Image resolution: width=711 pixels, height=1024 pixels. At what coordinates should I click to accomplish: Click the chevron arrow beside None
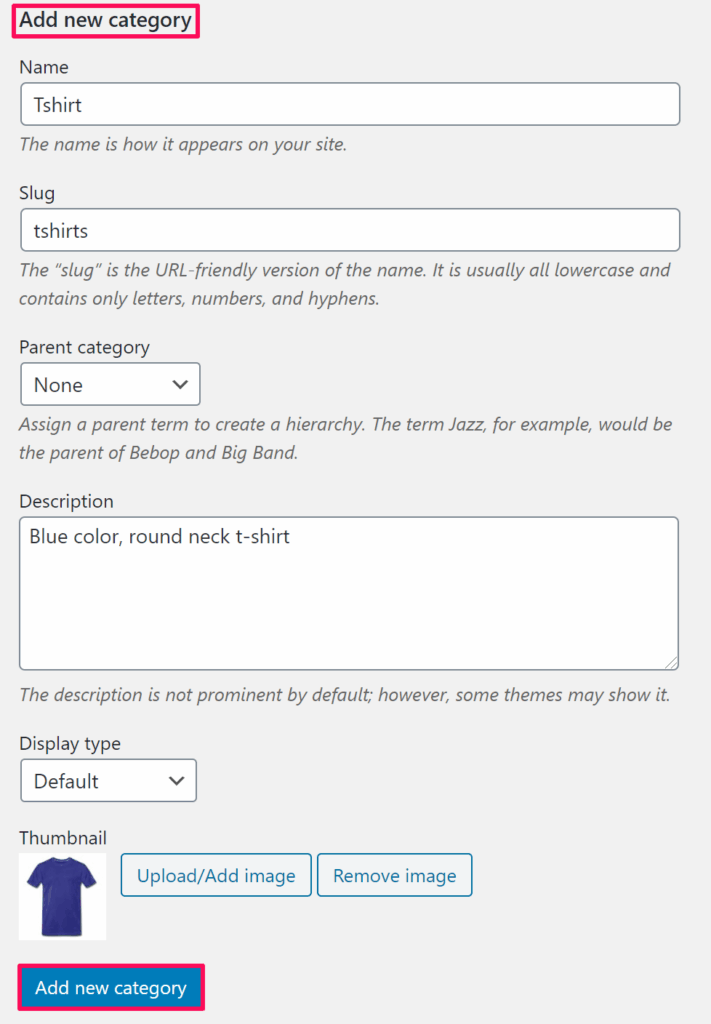tap(180, 384)
